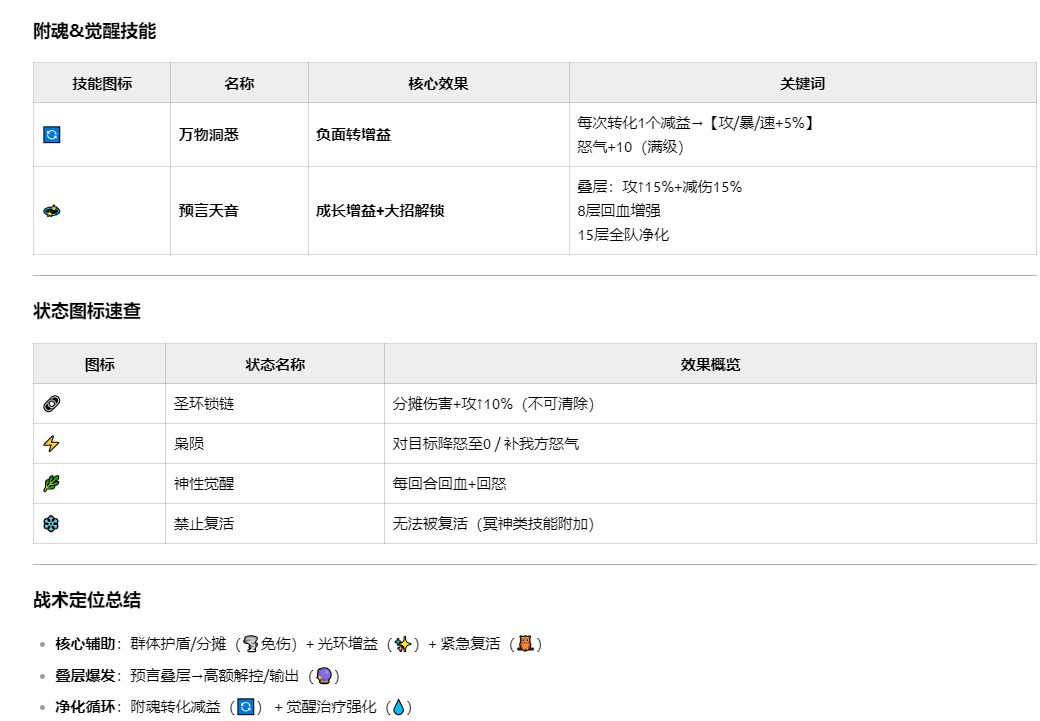Click the 效果概览 column header

(x=710, y=364)
